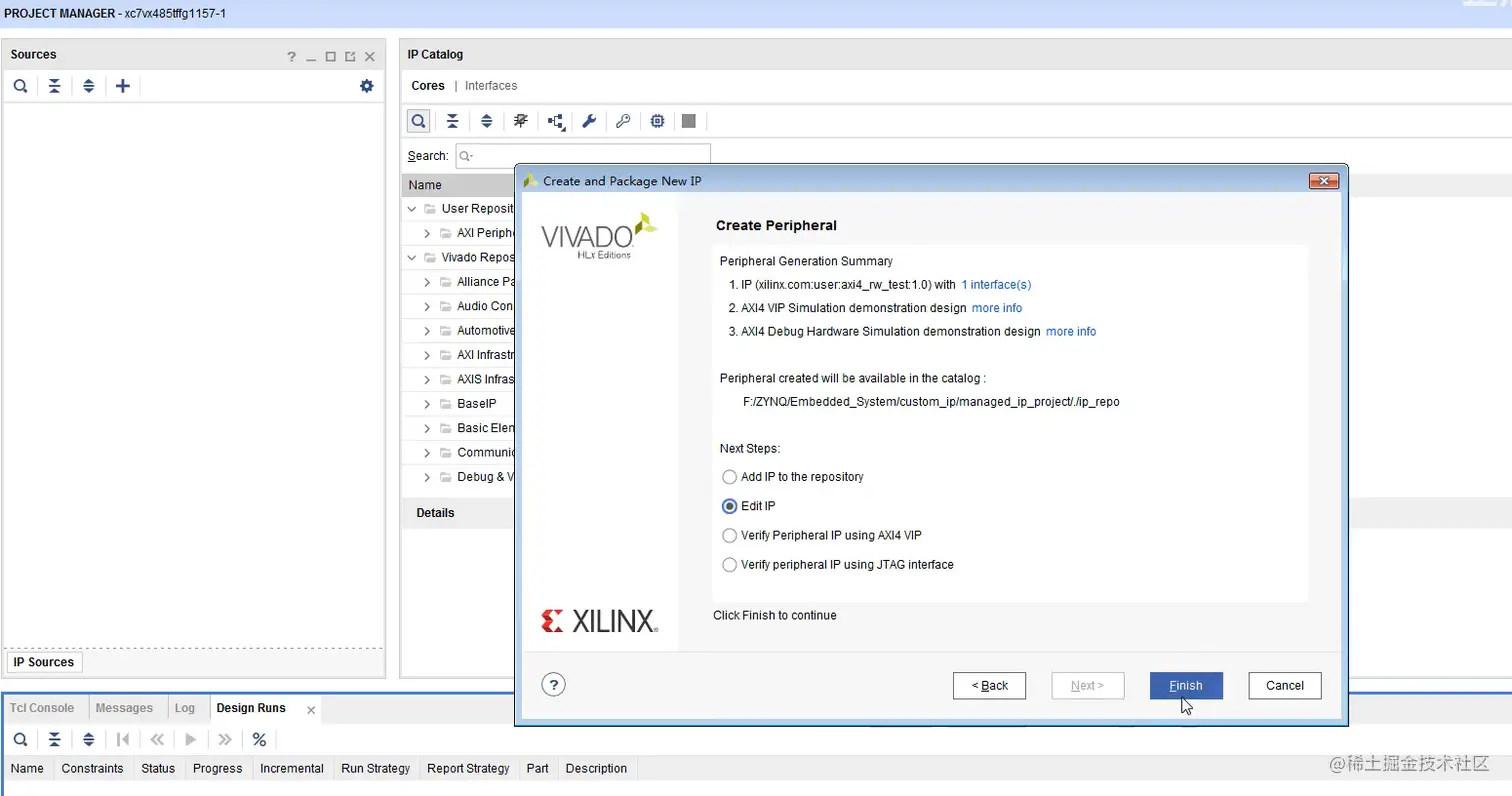Click the Back button

(x=989, y=685)
